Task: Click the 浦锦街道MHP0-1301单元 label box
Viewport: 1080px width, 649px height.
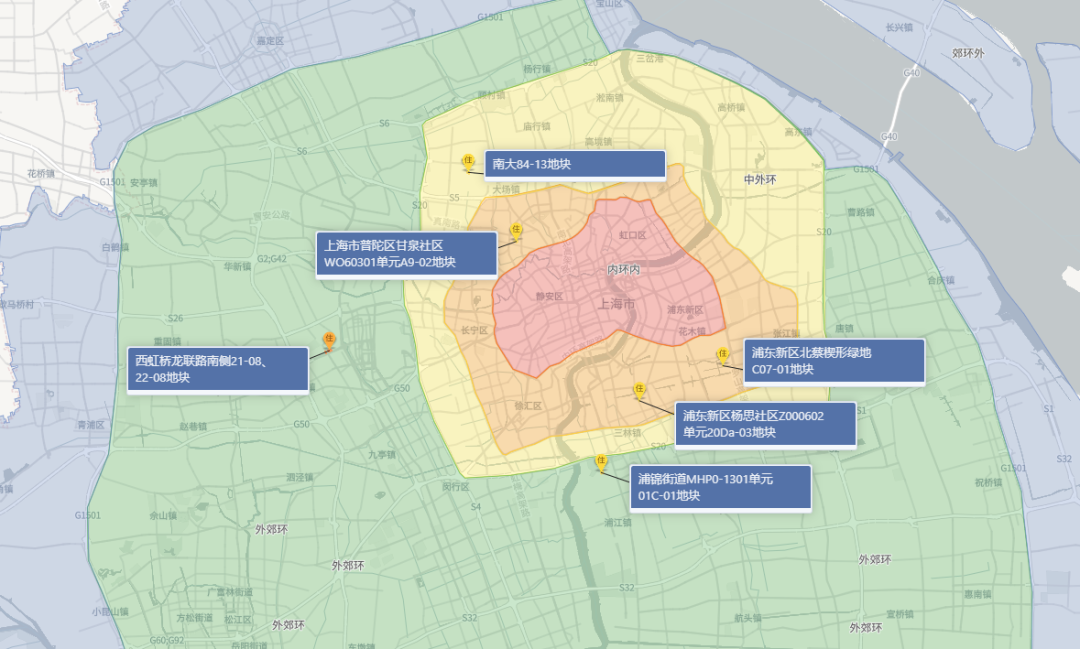Action: pos(720,488)
